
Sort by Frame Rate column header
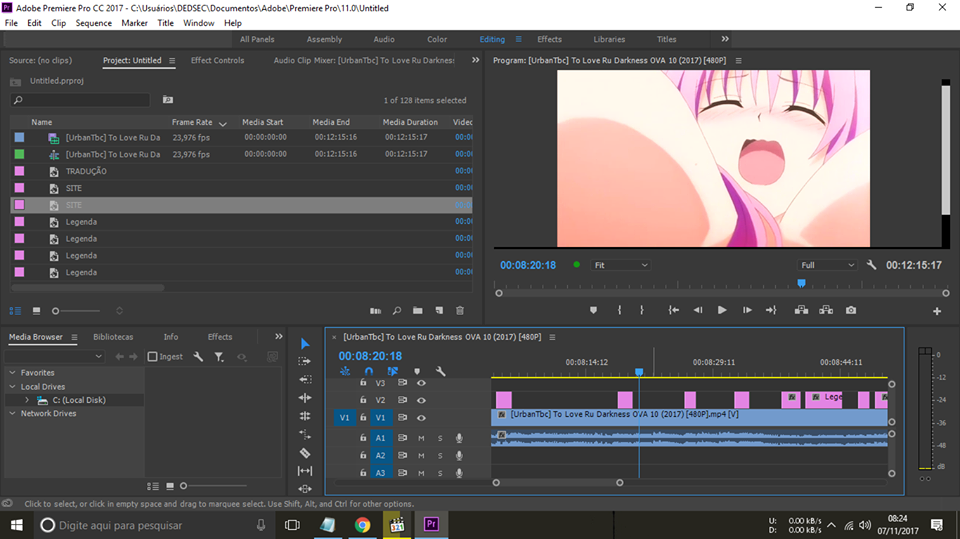[x=192, y=122]
